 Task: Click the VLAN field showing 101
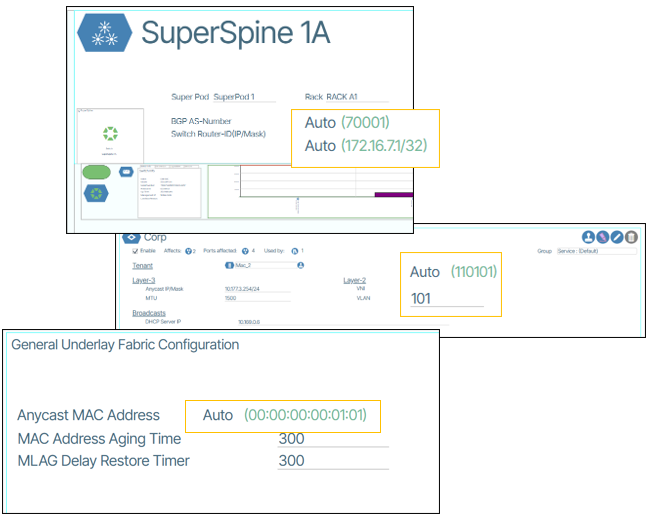click(446, 298)
